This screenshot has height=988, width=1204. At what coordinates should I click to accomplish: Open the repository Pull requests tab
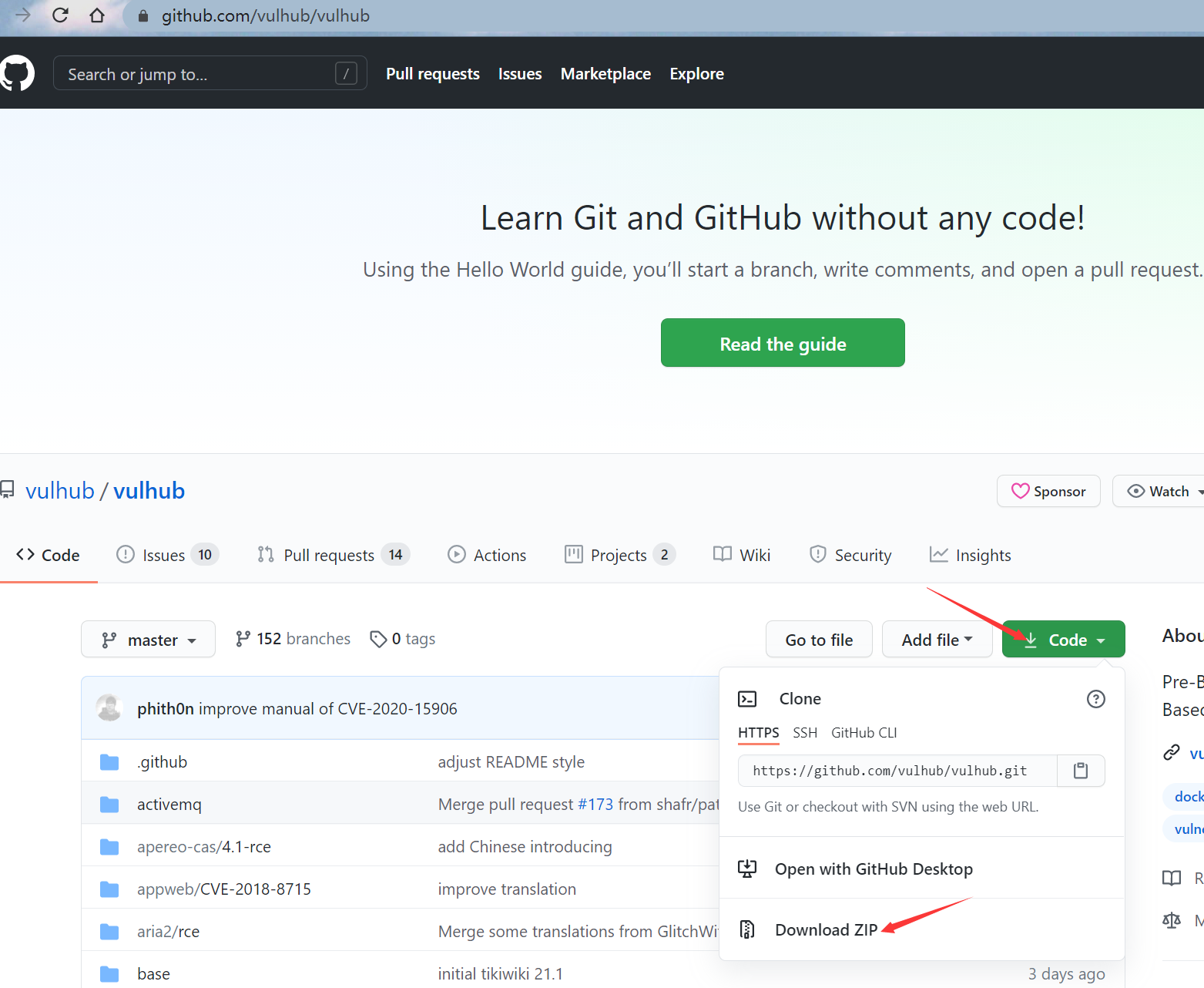334,555
